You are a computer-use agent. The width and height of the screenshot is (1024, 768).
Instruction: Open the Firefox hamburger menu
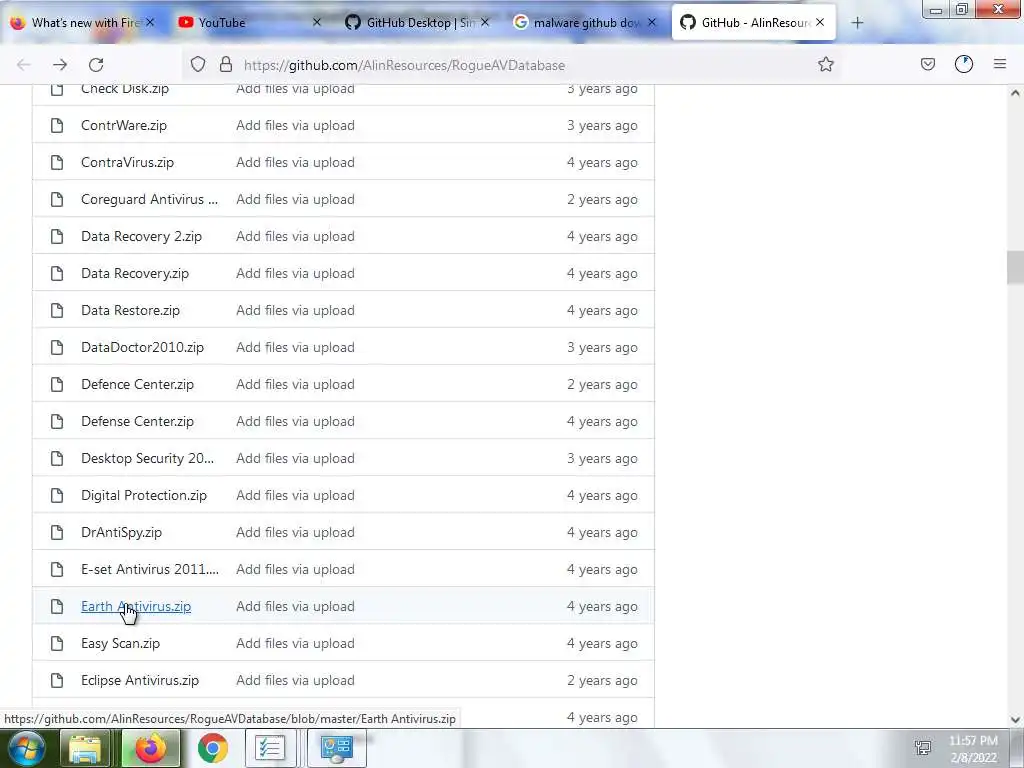tap(1000, 64)
